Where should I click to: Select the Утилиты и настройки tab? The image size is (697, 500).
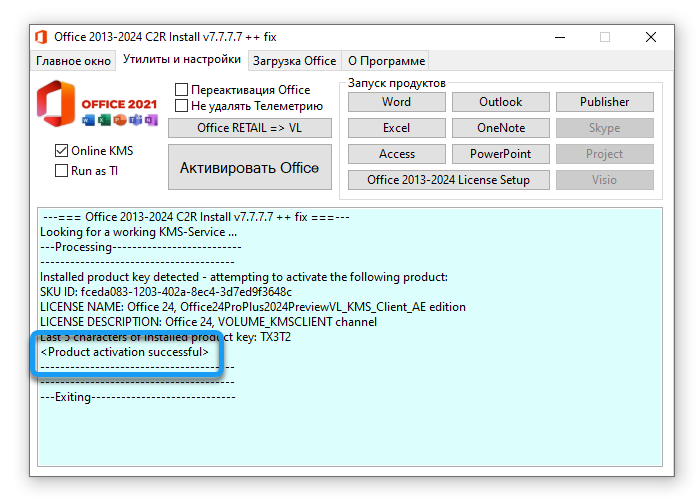pyautogui.click(x=182, y=60)
